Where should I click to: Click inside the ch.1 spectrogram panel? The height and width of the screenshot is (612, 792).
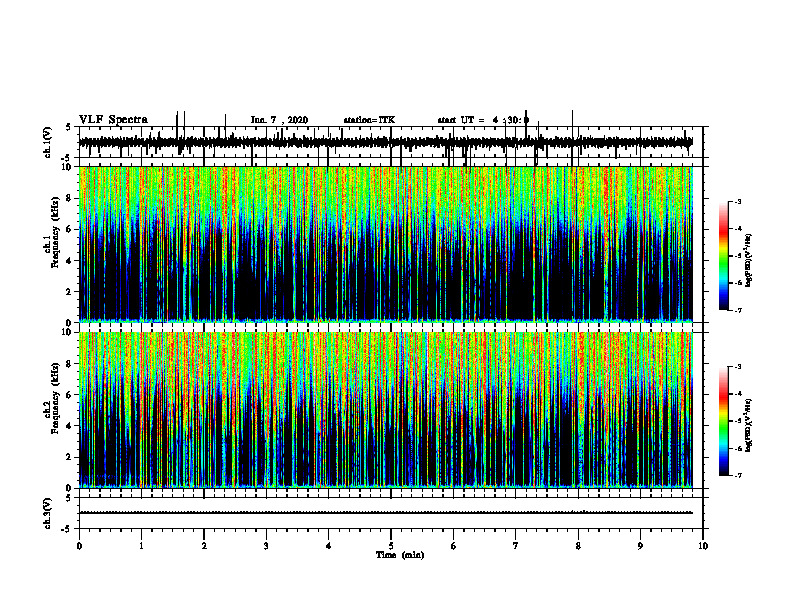tap(386, 244)
